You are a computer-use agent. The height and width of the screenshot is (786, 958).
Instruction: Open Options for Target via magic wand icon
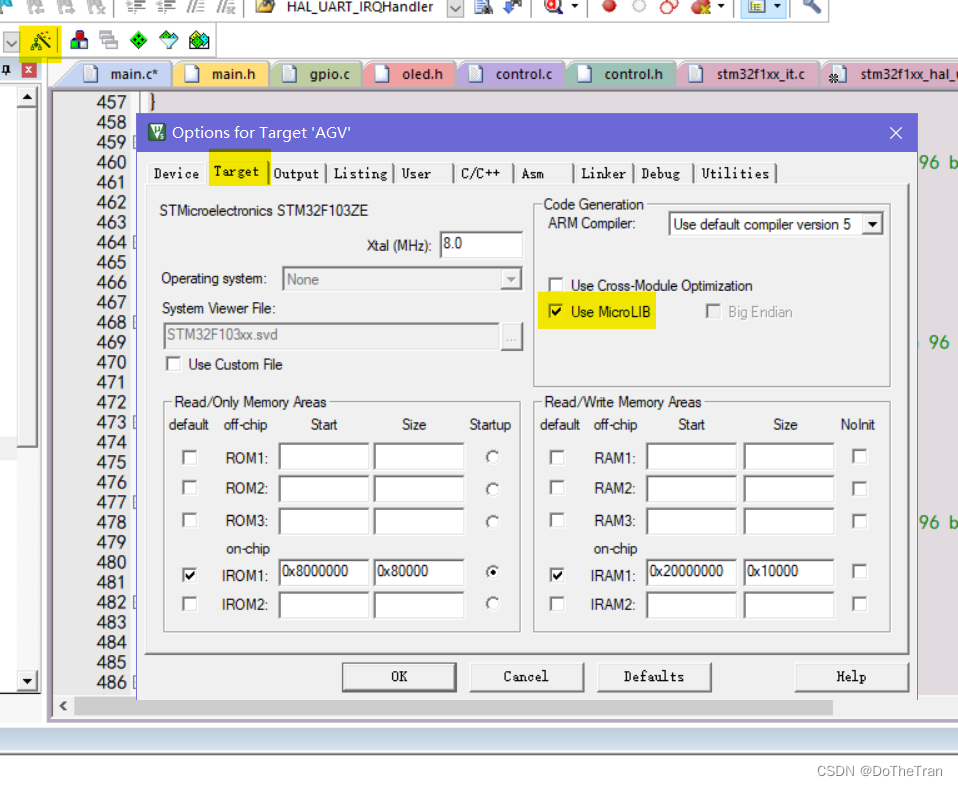pos(40,42)
